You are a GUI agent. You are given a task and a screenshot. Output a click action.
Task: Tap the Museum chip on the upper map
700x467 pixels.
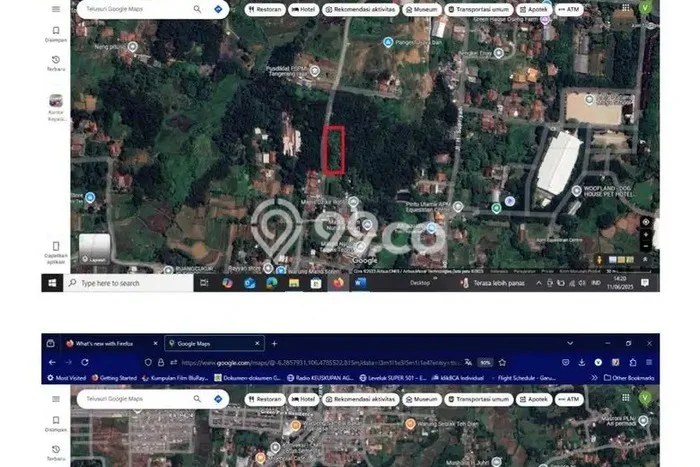421,9
